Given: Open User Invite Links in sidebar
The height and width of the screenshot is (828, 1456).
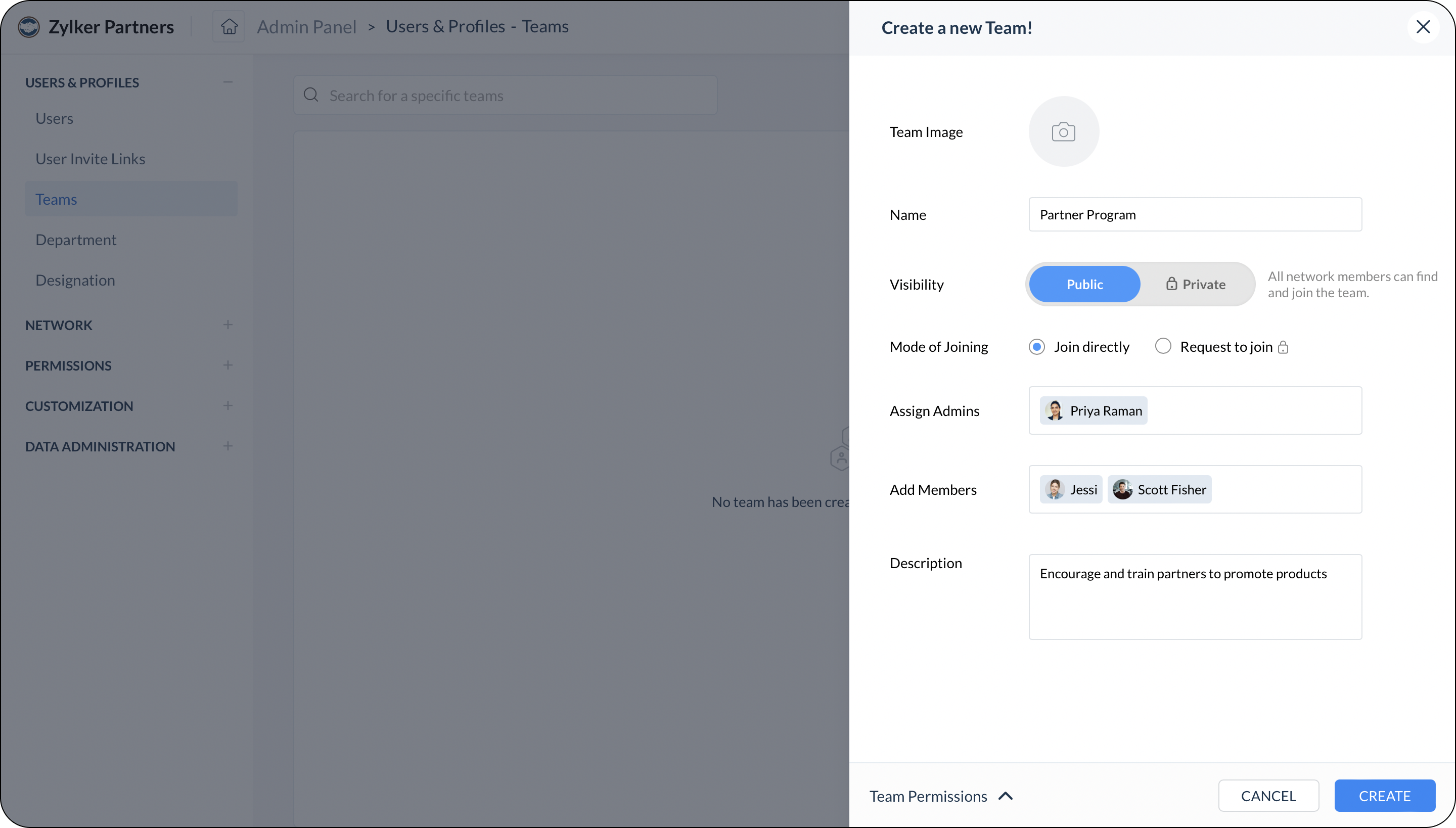Looking at the screenshot, I should (131, 159).
